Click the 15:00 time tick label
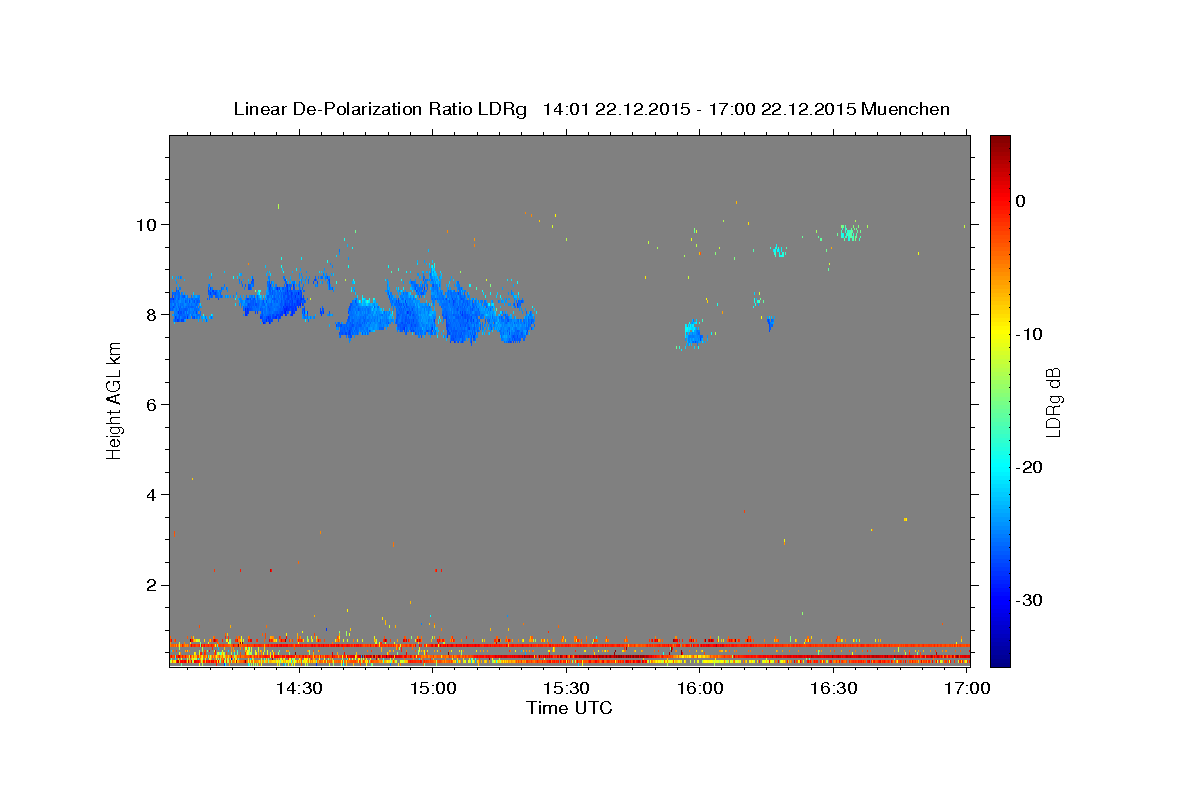1200x800 pixels. (433, 688)
